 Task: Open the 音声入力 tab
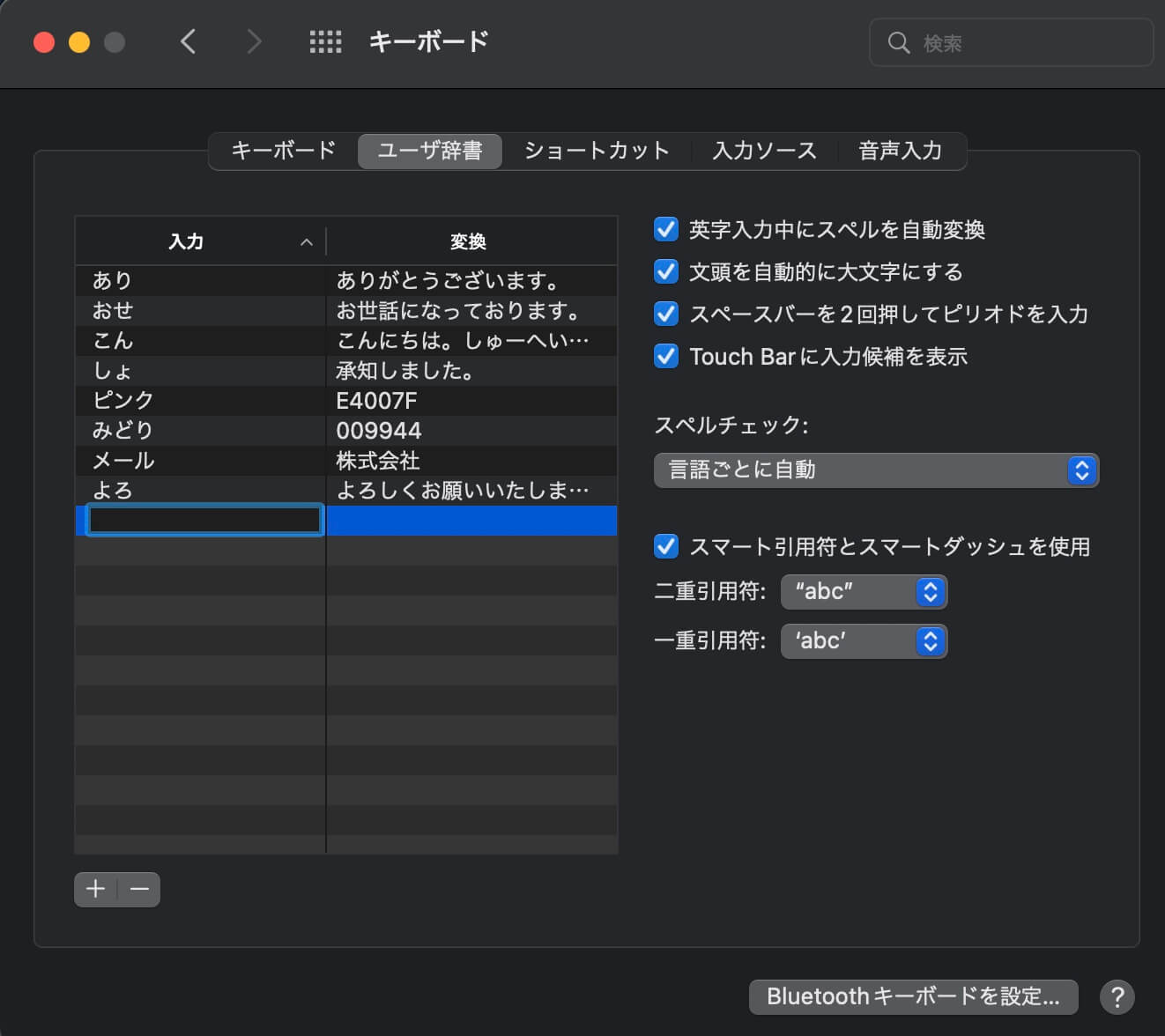pyautogui.click(x=900, y=151)
